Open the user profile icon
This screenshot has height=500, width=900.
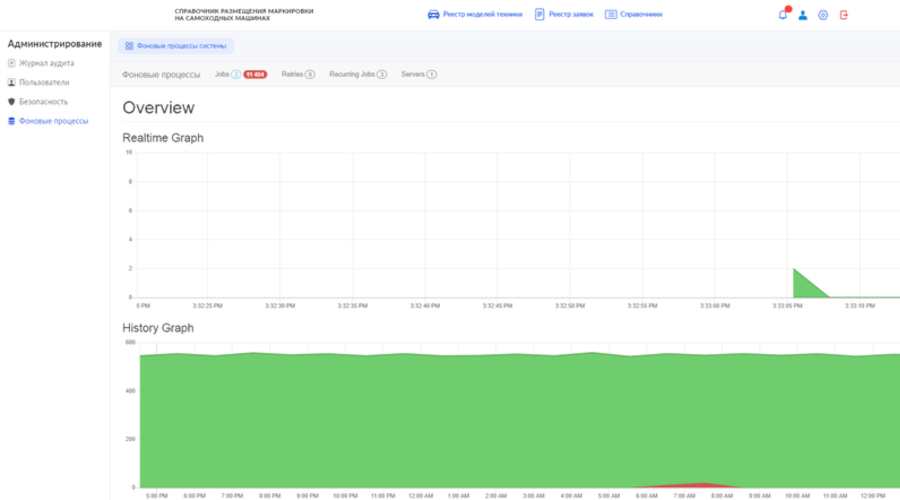point(803,15)
